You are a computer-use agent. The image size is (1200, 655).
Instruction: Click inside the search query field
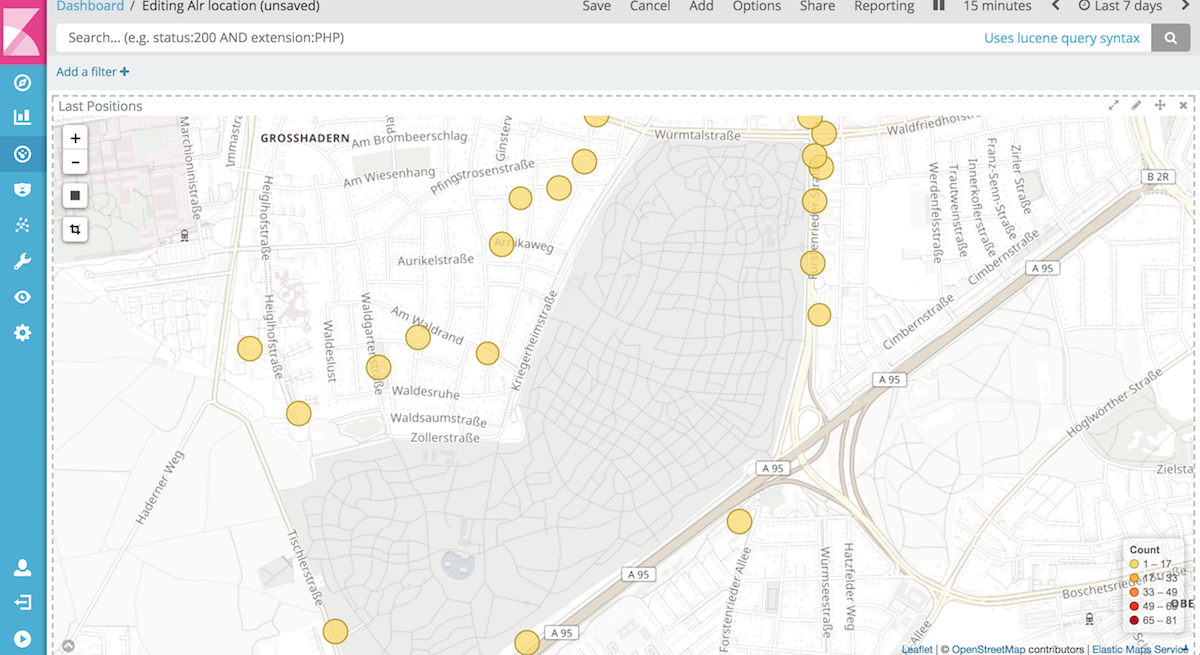point(400,37)
